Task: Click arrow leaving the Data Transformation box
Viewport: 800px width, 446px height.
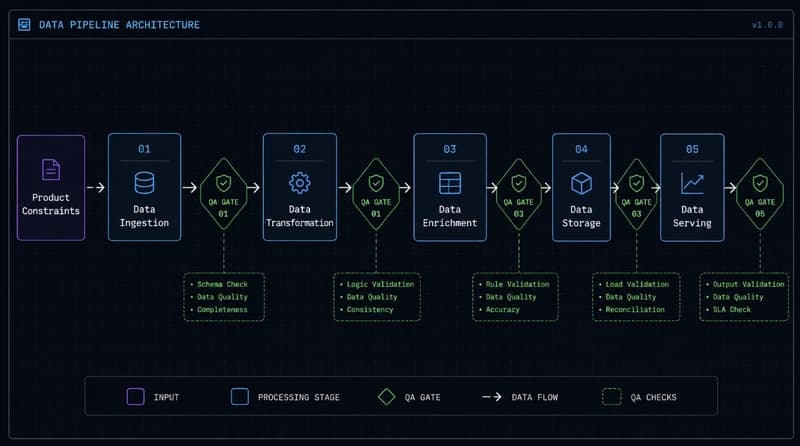Action: coord(345,188)
